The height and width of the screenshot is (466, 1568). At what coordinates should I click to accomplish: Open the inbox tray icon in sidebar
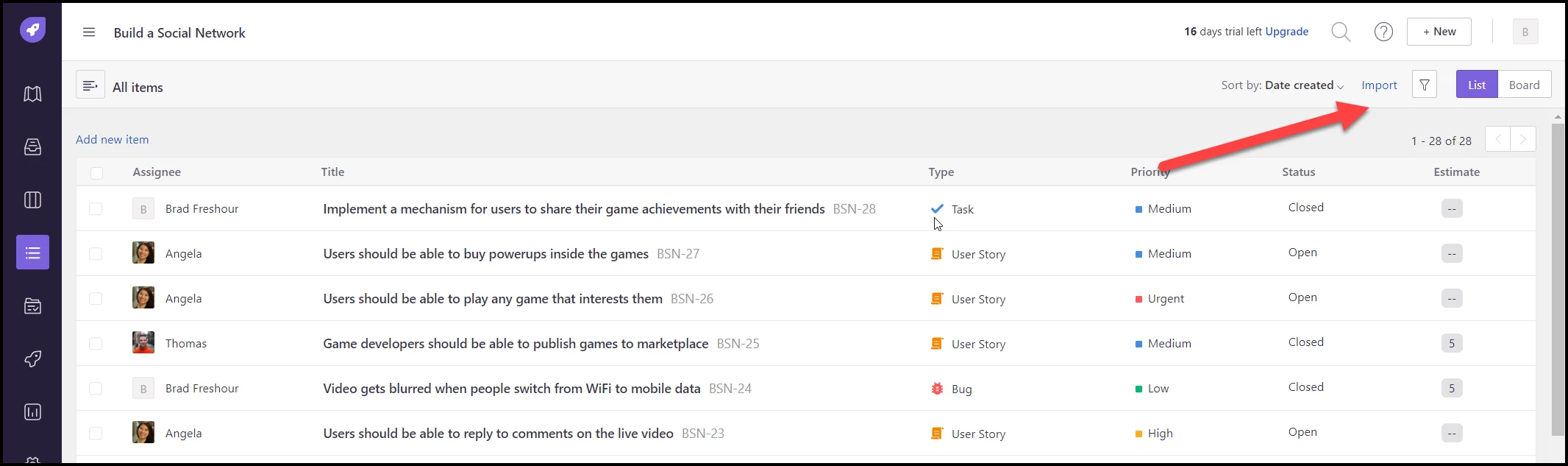(32, 147)
